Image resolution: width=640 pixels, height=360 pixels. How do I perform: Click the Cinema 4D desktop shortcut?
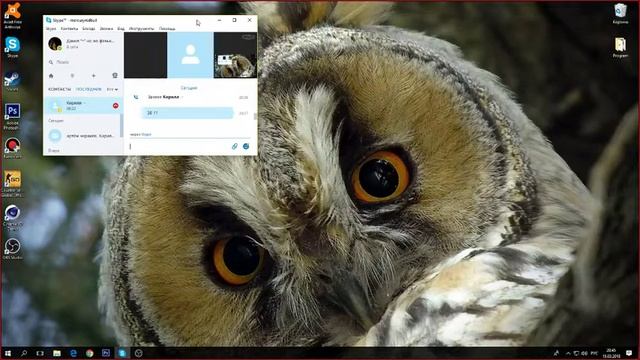point(12,218)
